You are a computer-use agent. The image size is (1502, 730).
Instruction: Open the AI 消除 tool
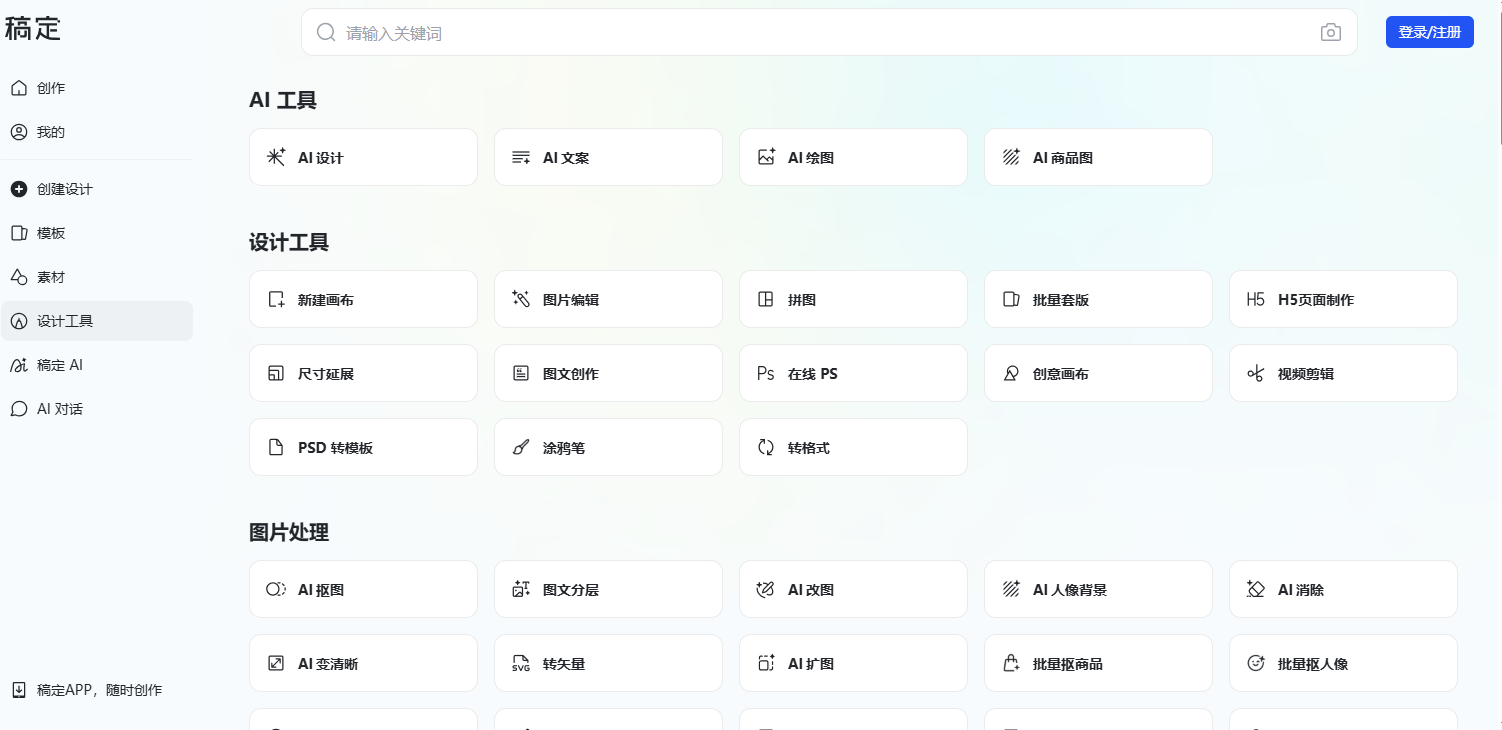(x=1342, y=589)
